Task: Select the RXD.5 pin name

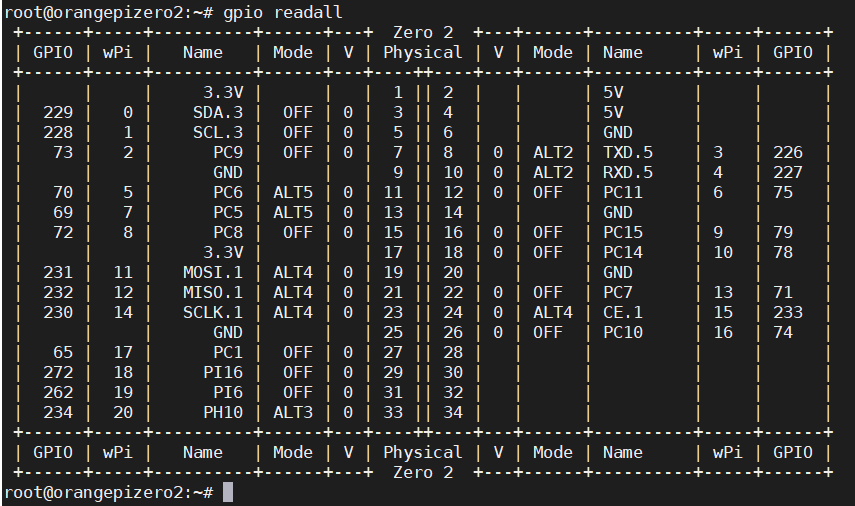Action: (x=628, y=173)
